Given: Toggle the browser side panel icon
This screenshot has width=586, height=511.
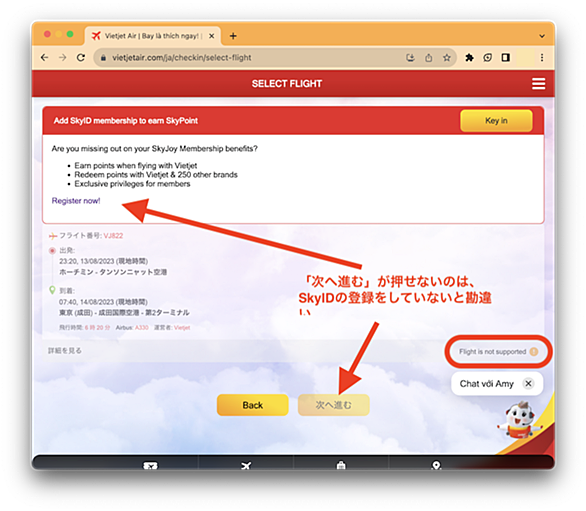Looking at the screenshot, I should [506, 58].
